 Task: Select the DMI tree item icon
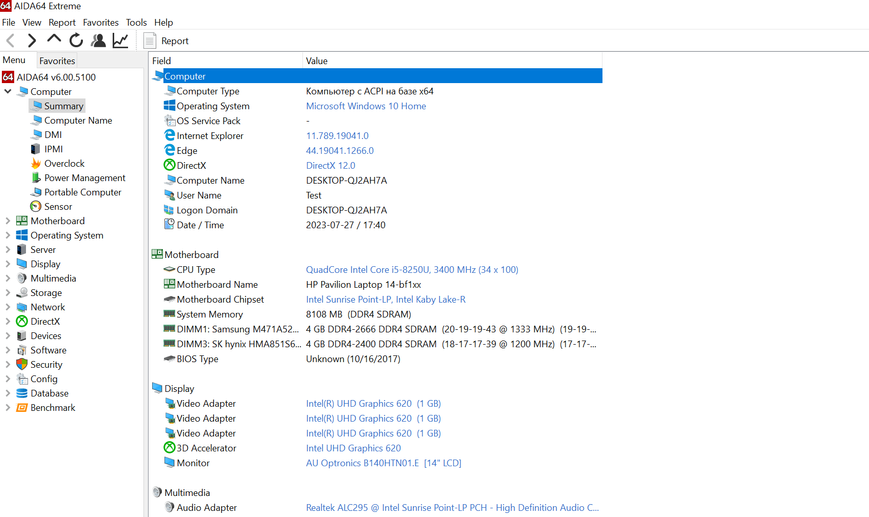point(36,134)
